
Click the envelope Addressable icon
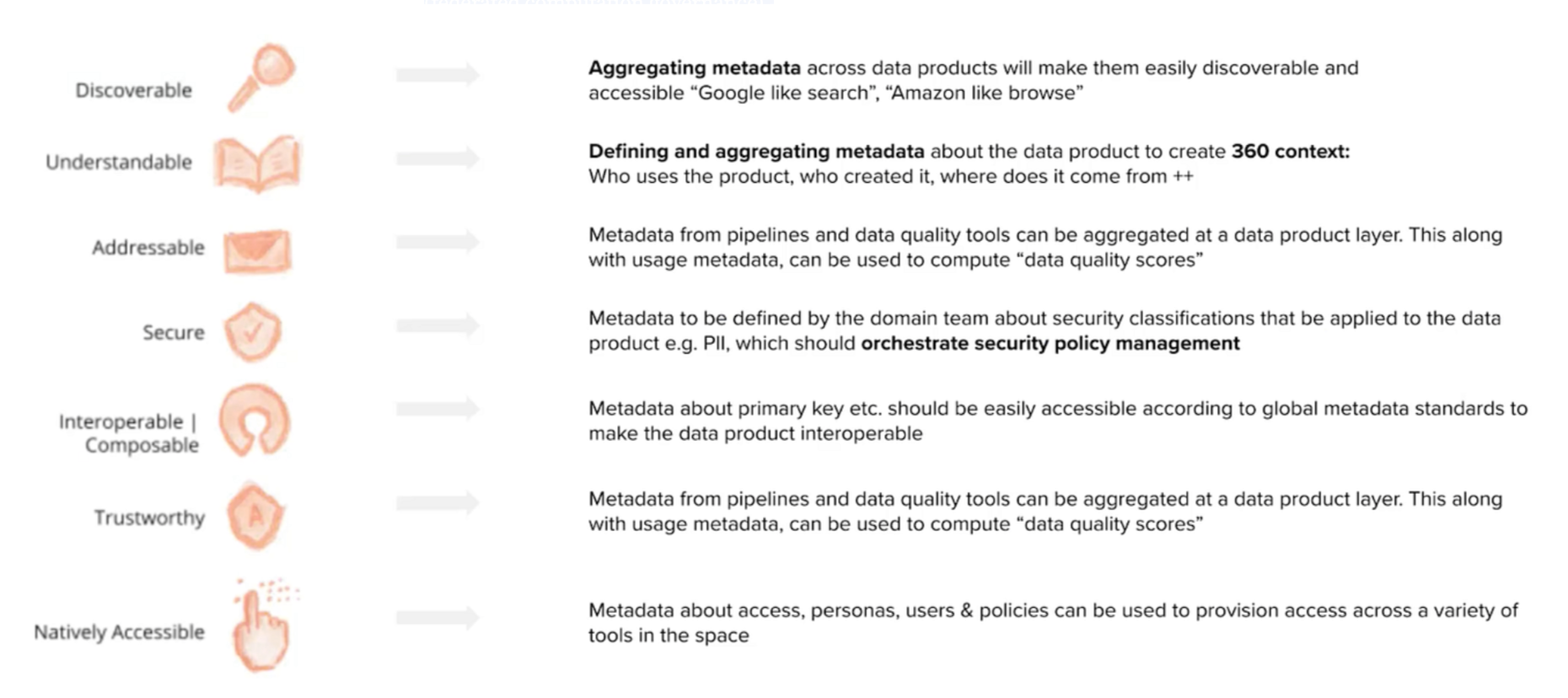pos(258,250)
